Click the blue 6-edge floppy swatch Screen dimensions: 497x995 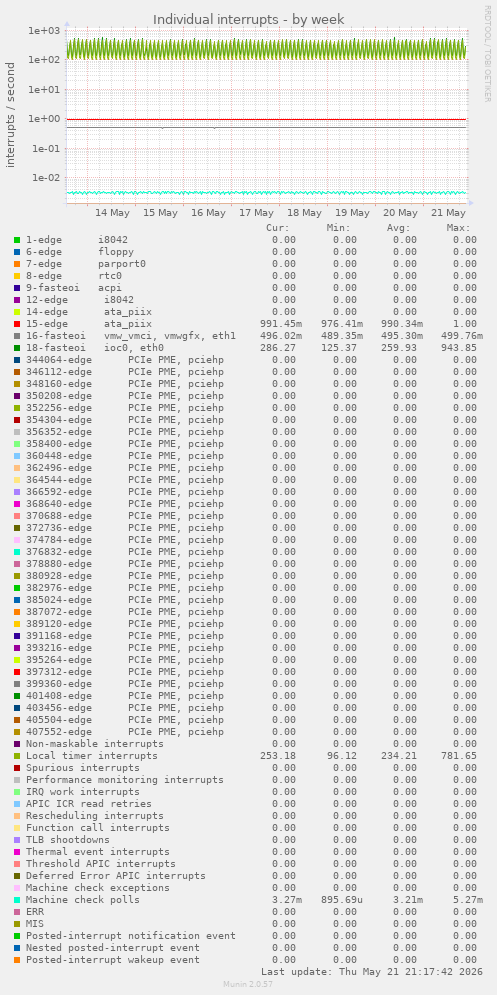point(17,252)
